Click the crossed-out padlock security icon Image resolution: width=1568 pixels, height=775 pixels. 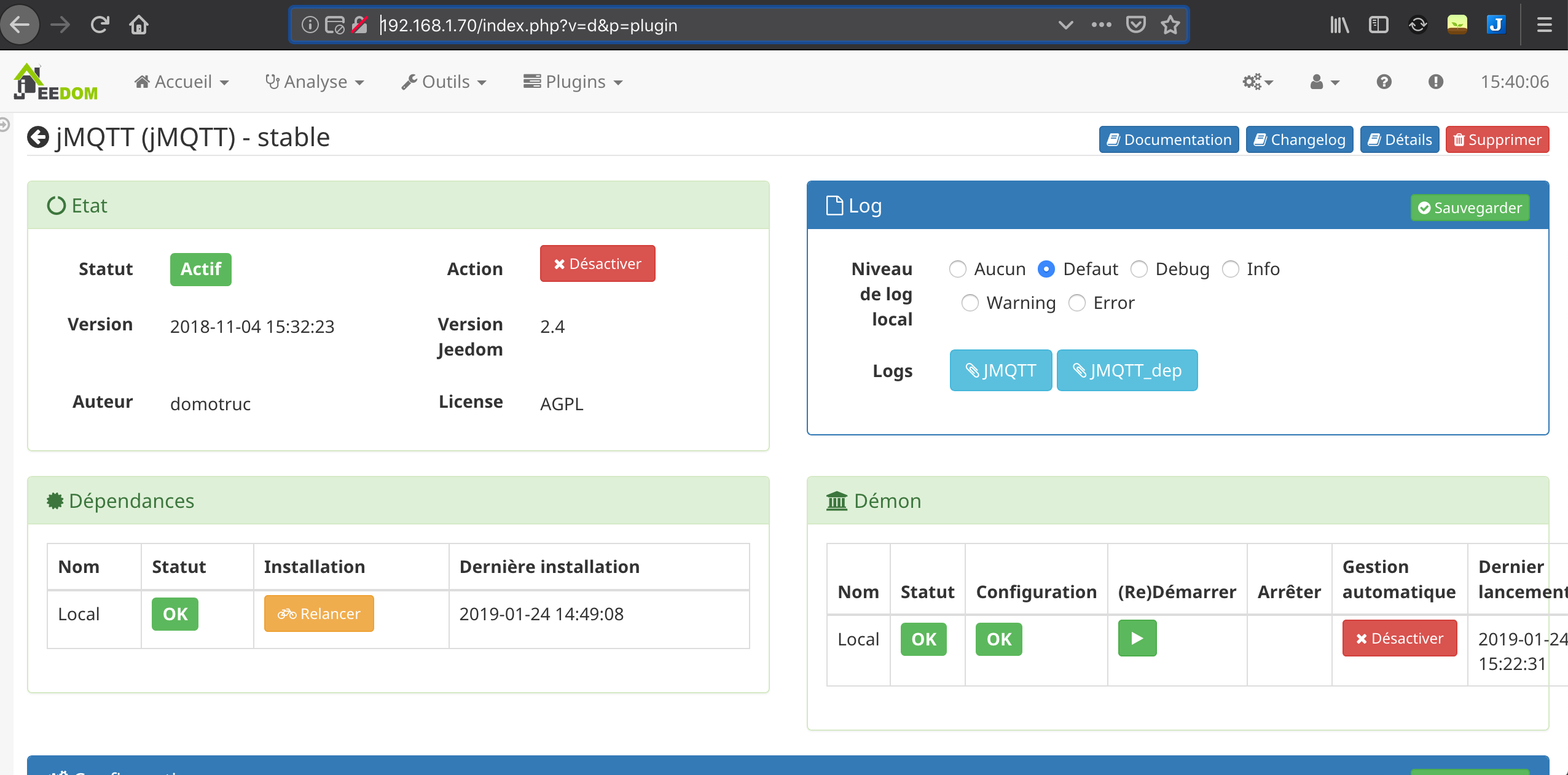(360, 25)
